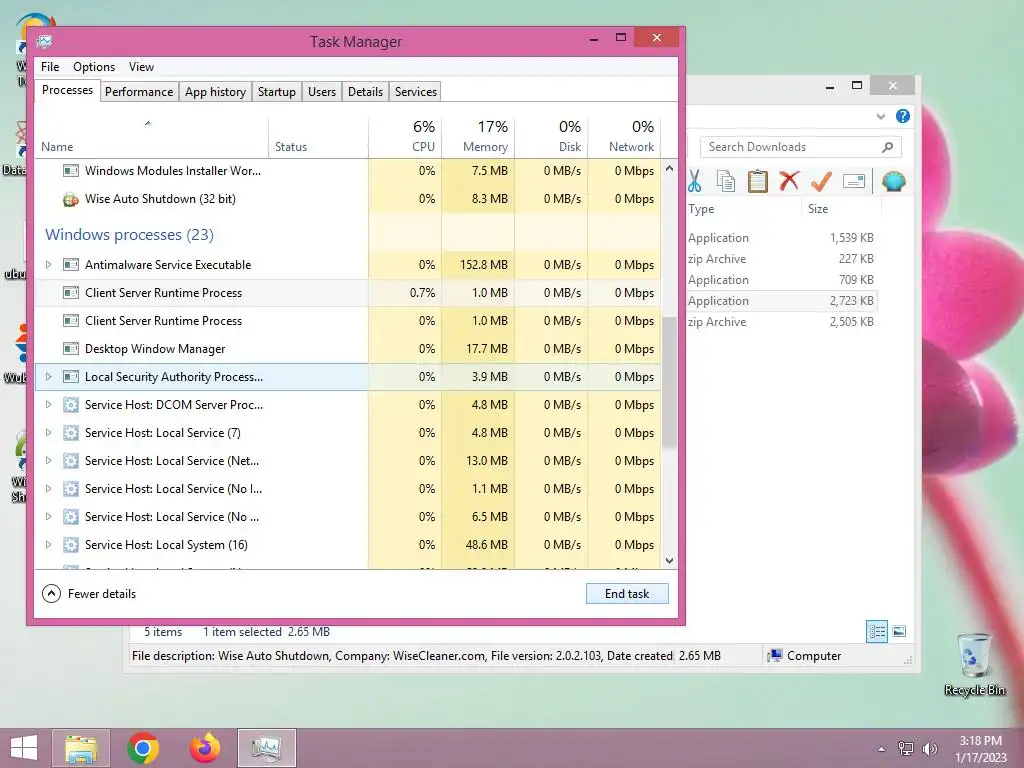Launch Google Chrome from the taskbar
The width and height of the screenshot is (1024, 768).
143,748
